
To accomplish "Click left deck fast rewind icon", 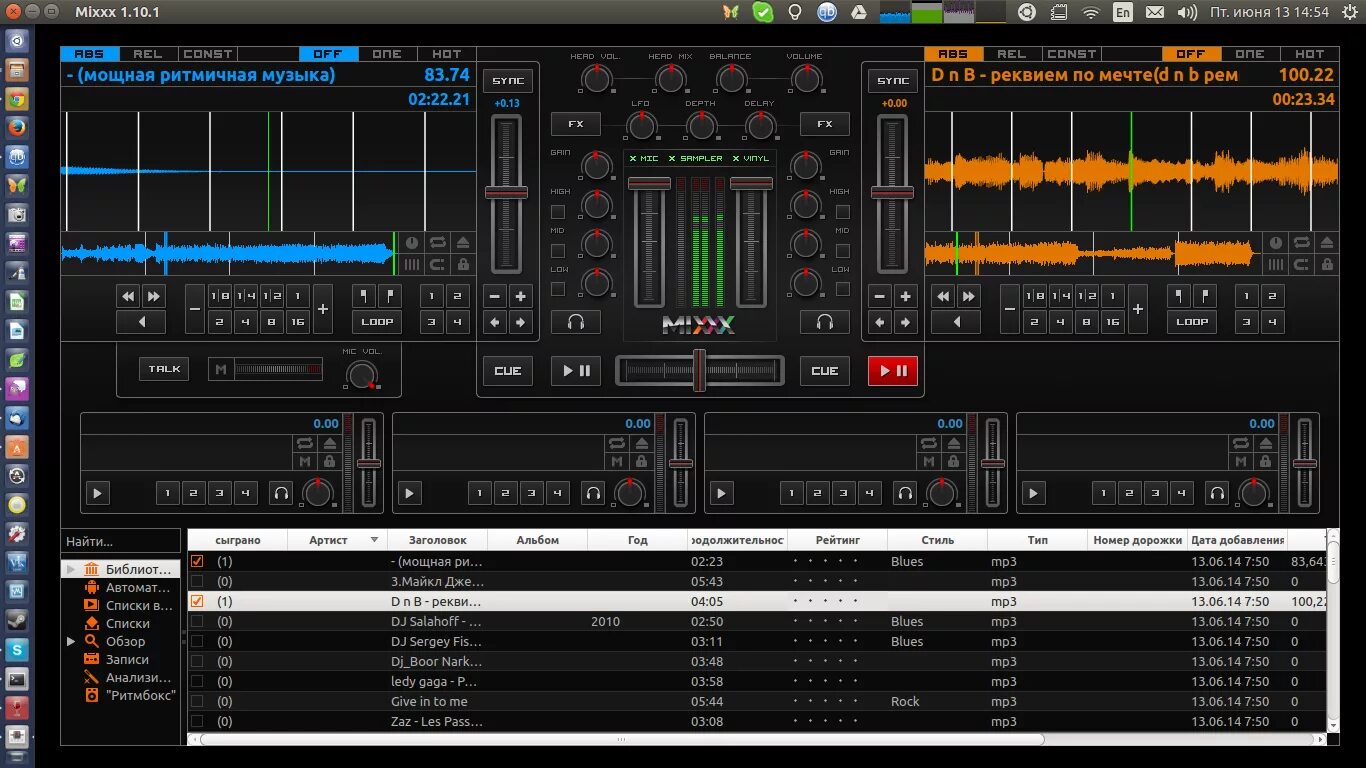I will (129, 296).
